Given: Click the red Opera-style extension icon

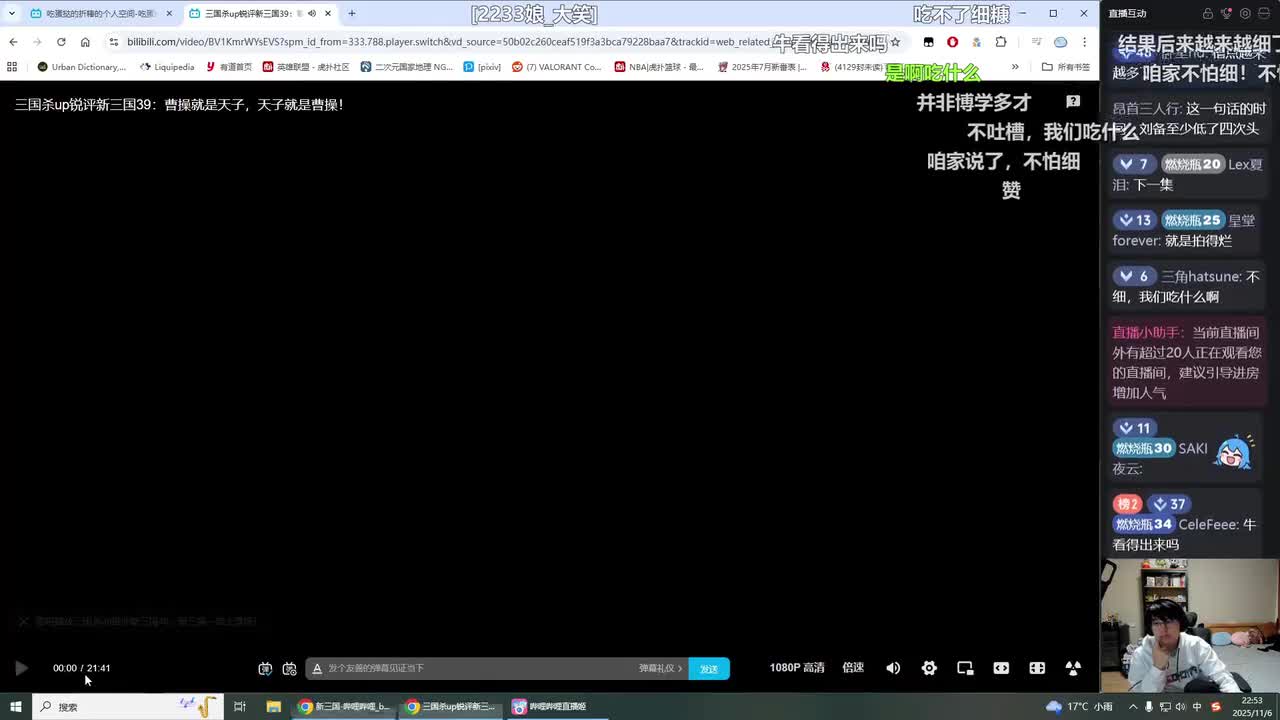Looking at the screenshot, I should pos(952,42).
